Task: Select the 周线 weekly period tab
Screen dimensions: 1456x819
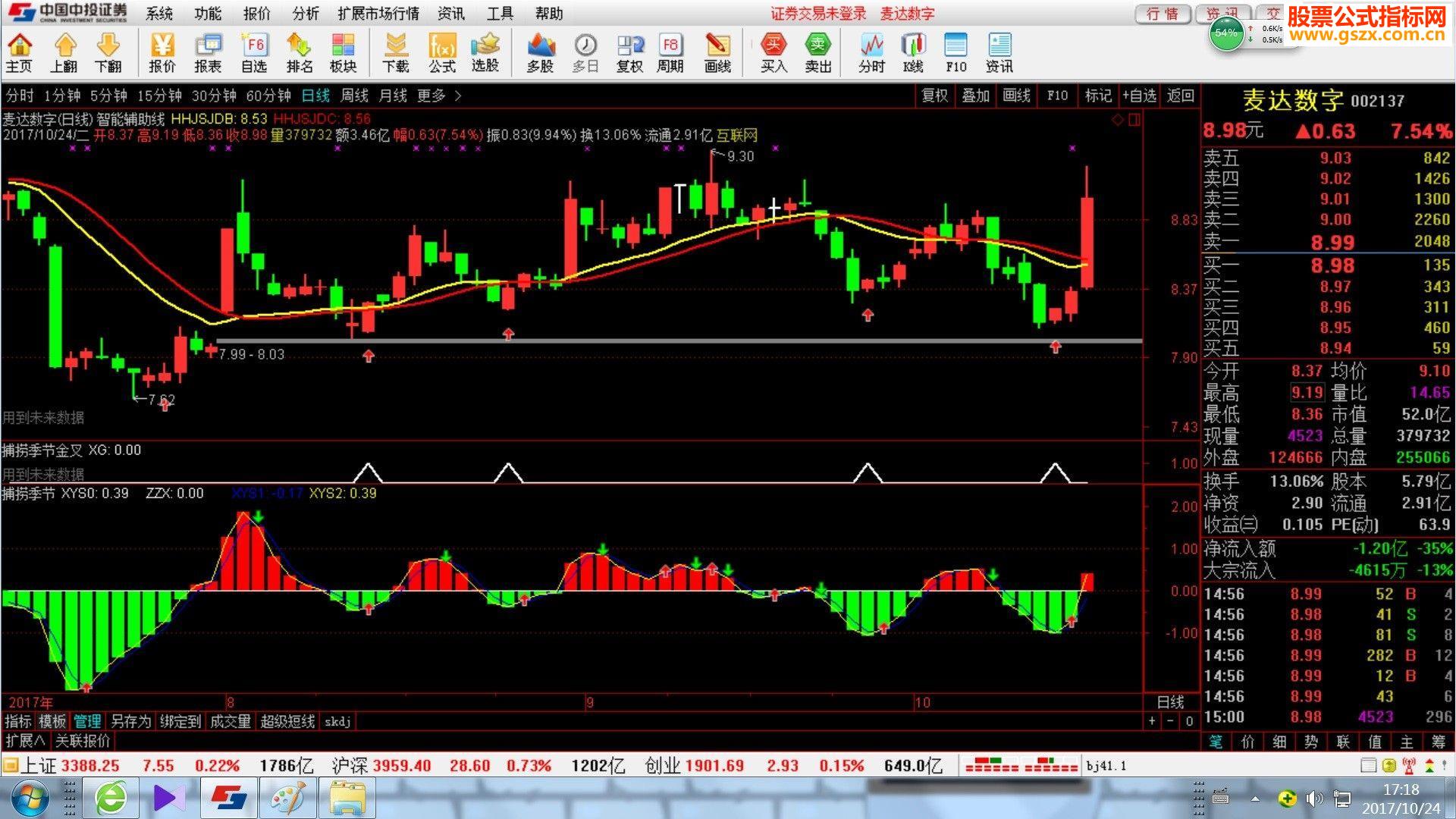Action: [x=354, y=96]
